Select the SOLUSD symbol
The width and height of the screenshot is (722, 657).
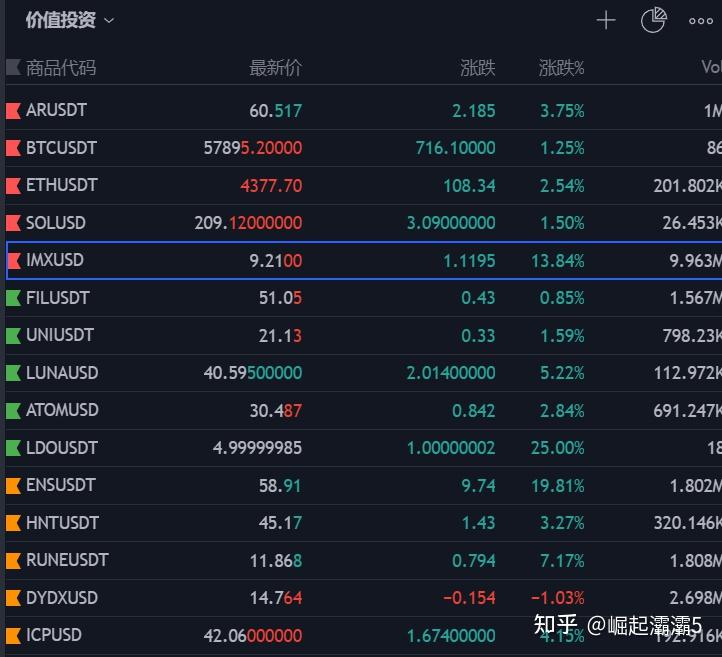[x=56, y=223]
